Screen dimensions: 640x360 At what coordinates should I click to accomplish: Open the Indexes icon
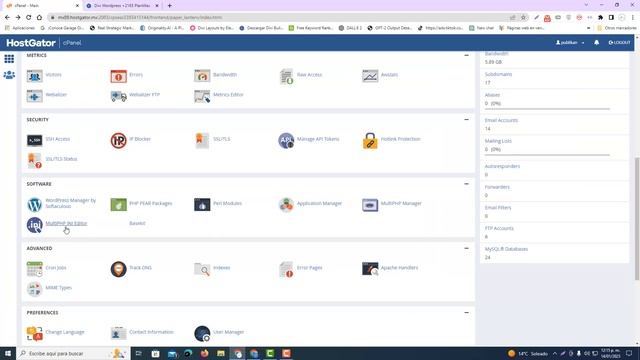(x=202, y=269)
